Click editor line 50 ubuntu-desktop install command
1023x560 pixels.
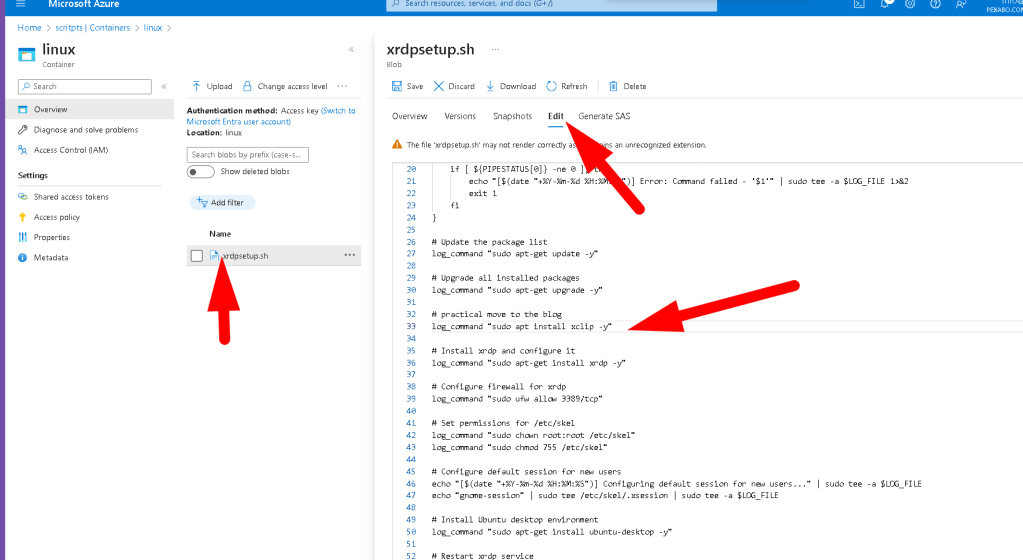tap(551, 532)
